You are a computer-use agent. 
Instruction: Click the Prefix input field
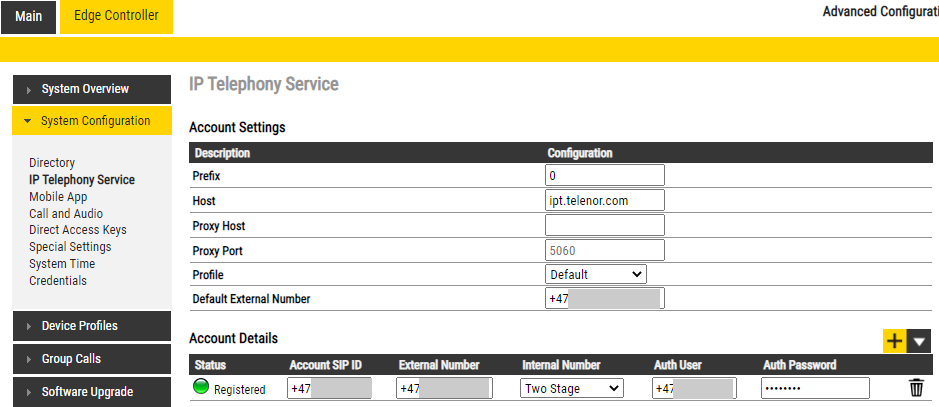coord(605,176)
